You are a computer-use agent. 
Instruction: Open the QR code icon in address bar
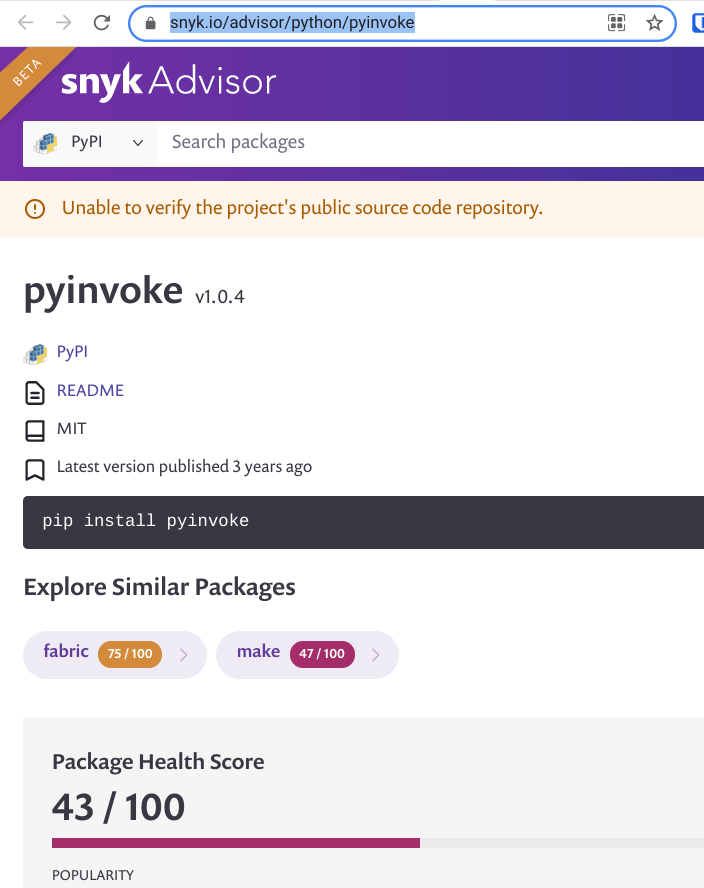pyautogui.click(x=616, y=21)
